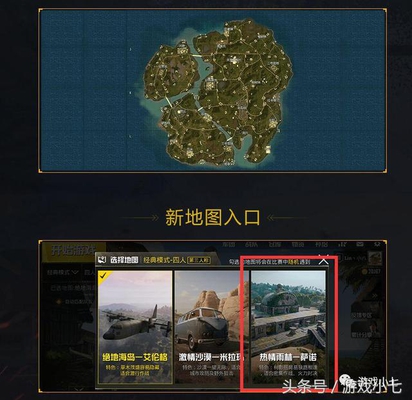
Task: Select the 绝地海岛-艾伦格 map card
Action: [x=135, y=326]
